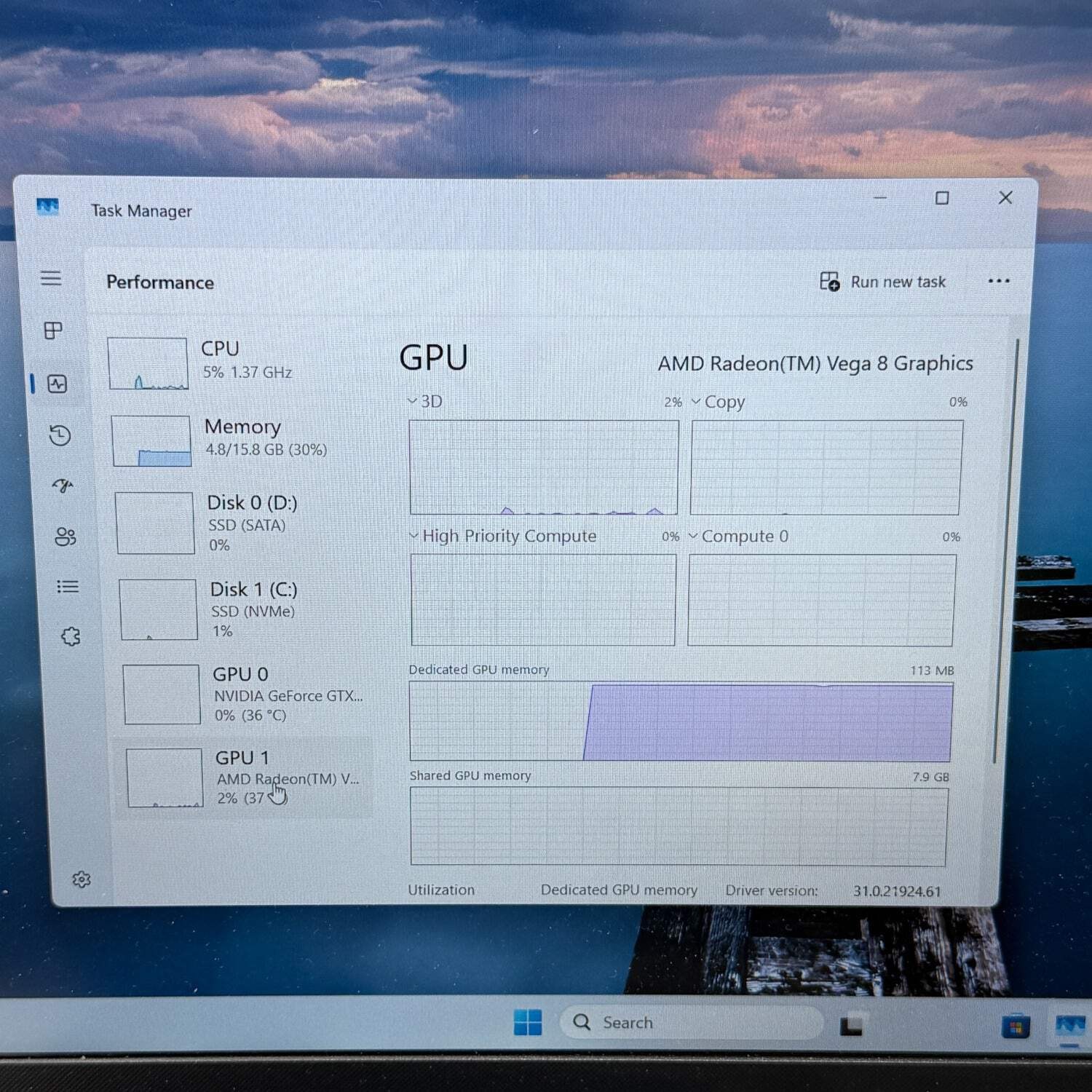Click the Compute 0 graph
Image resolution: width=1092 pixels, height=1092 pixels.
(x=822, y=600)
